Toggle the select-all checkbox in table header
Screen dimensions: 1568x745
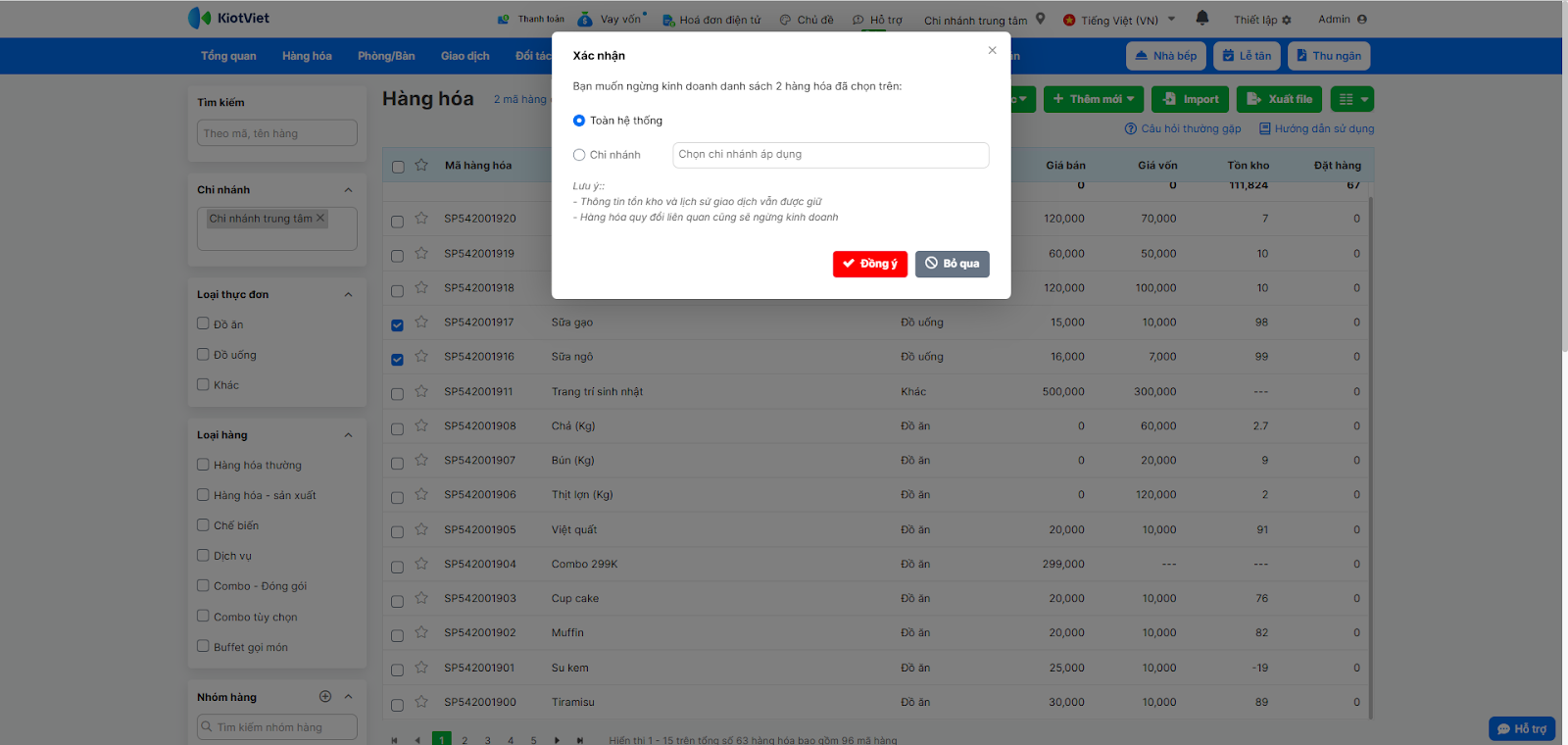click(x=398, y=167)
